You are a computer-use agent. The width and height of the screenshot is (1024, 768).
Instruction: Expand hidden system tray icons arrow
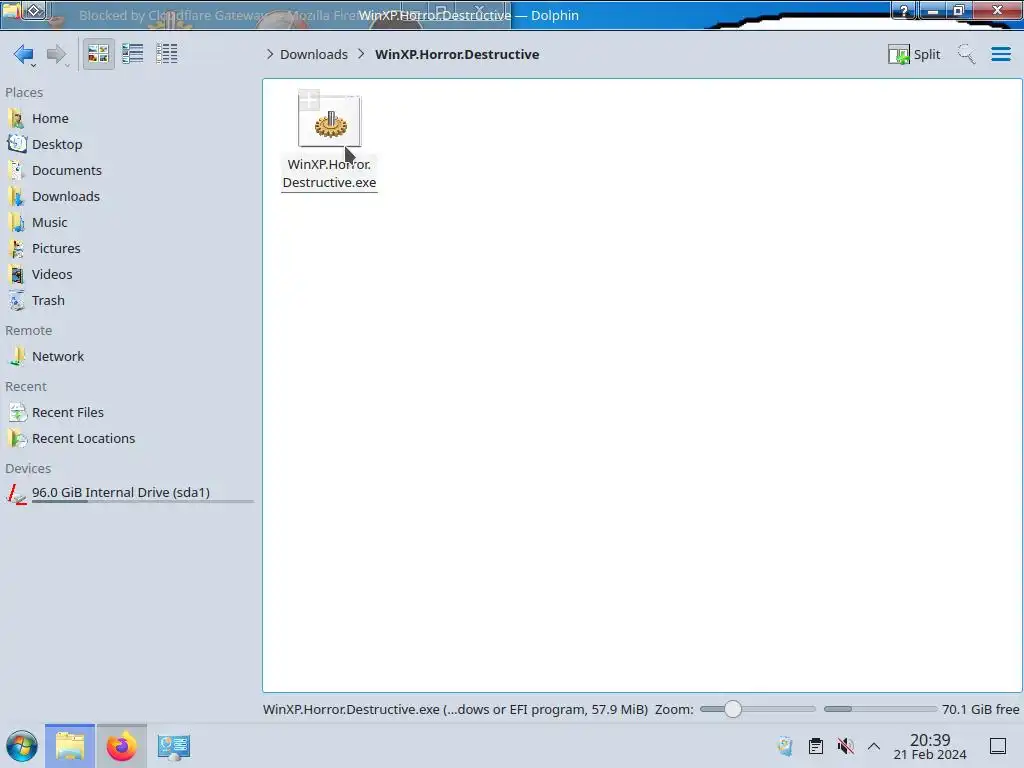point(874,746)
